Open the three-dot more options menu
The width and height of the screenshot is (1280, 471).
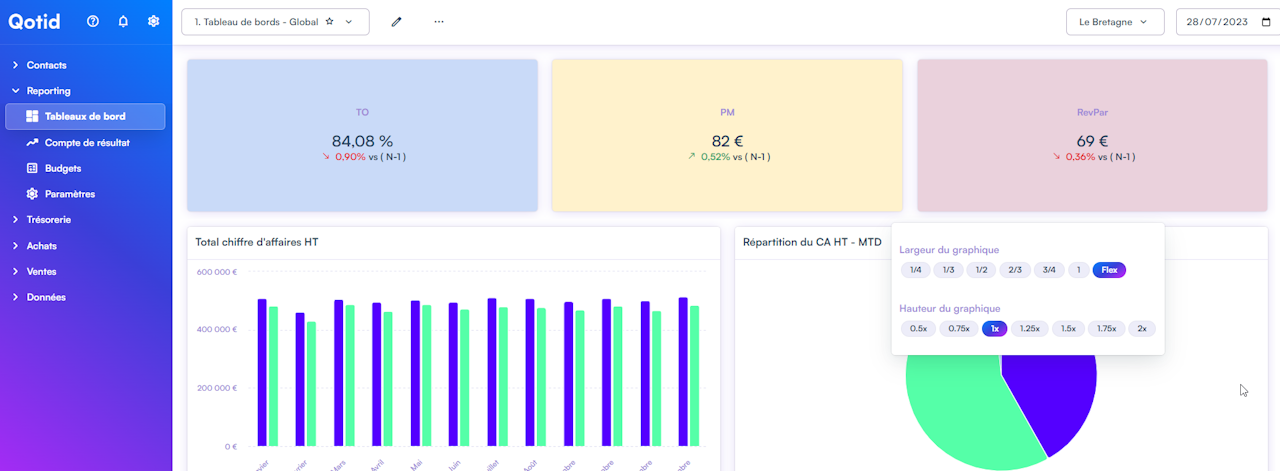[x=439, y=22]
